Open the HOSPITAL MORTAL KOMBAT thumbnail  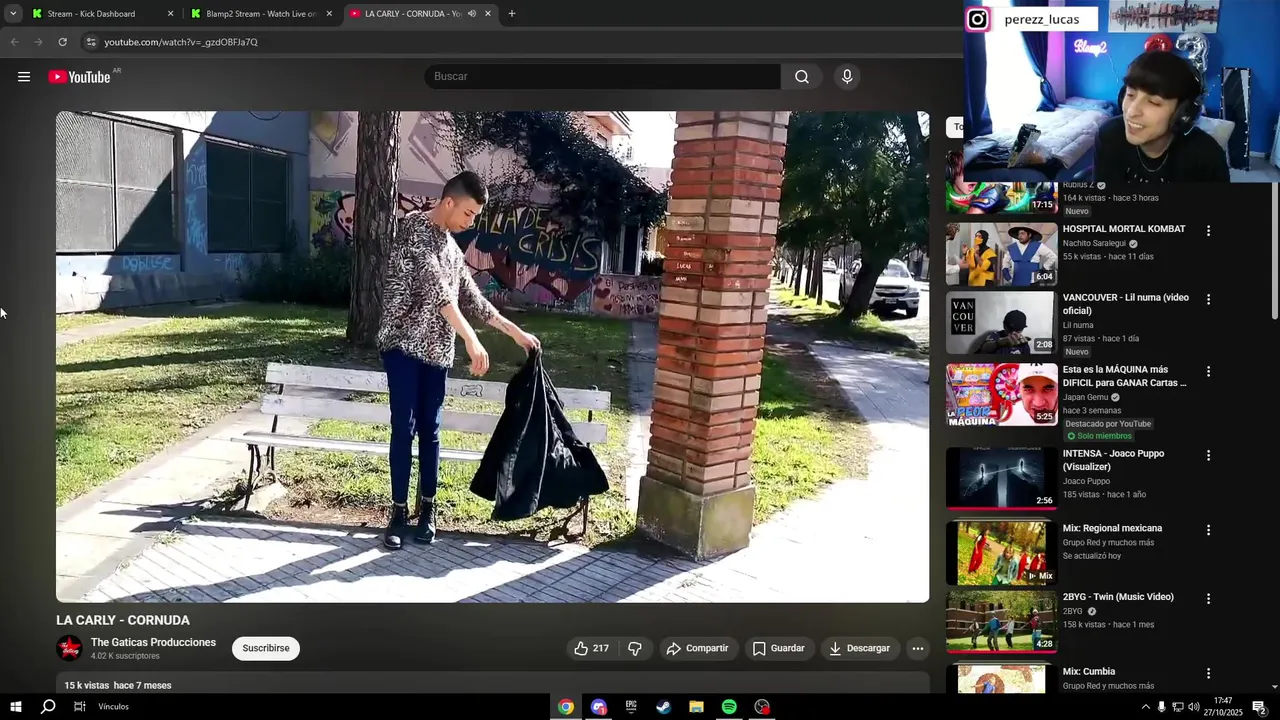tap(1001, 254)
